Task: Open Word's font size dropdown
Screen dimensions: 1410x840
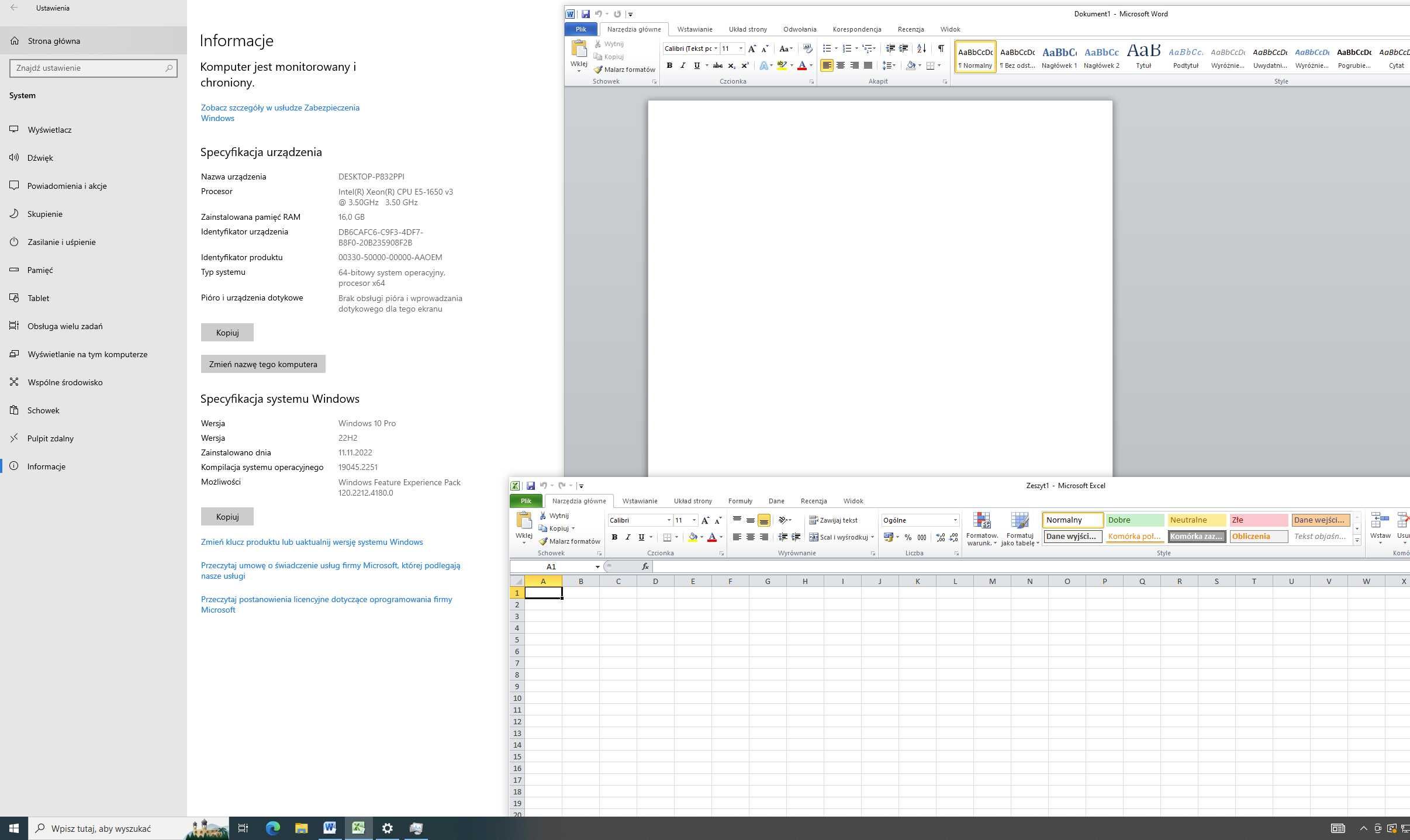Action: pos(741,49)
